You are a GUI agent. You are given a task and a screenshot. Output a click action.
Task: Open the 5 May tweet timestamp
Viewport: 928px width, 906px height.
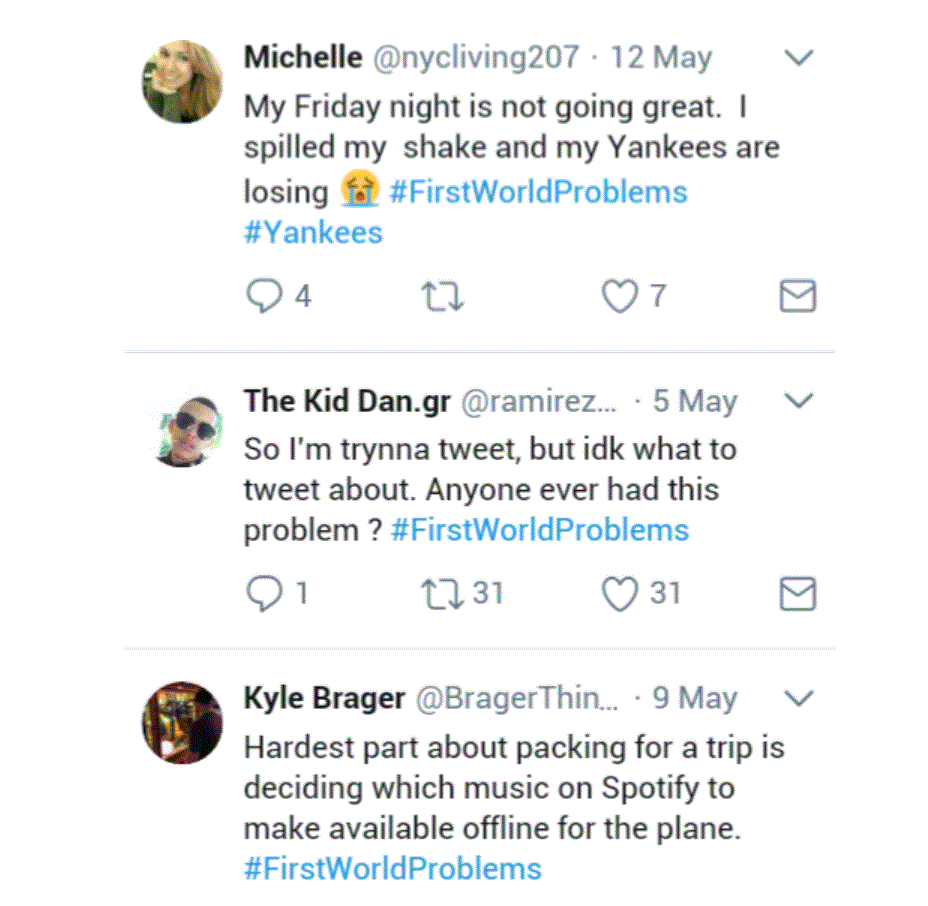pyautogui.click(x=695, y=402)
